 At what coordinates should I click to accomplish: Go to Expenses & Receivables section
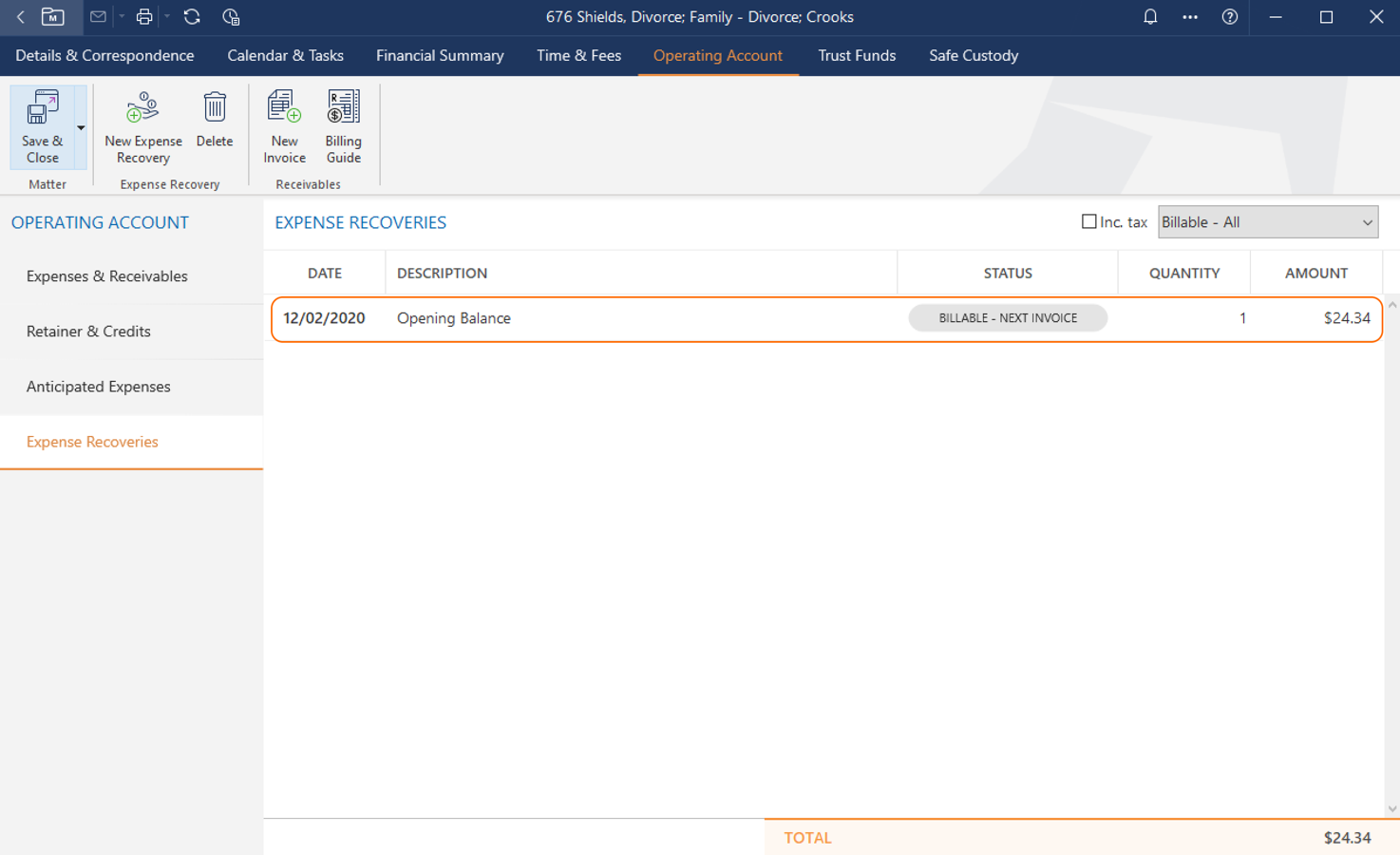[x=107, y=276]
